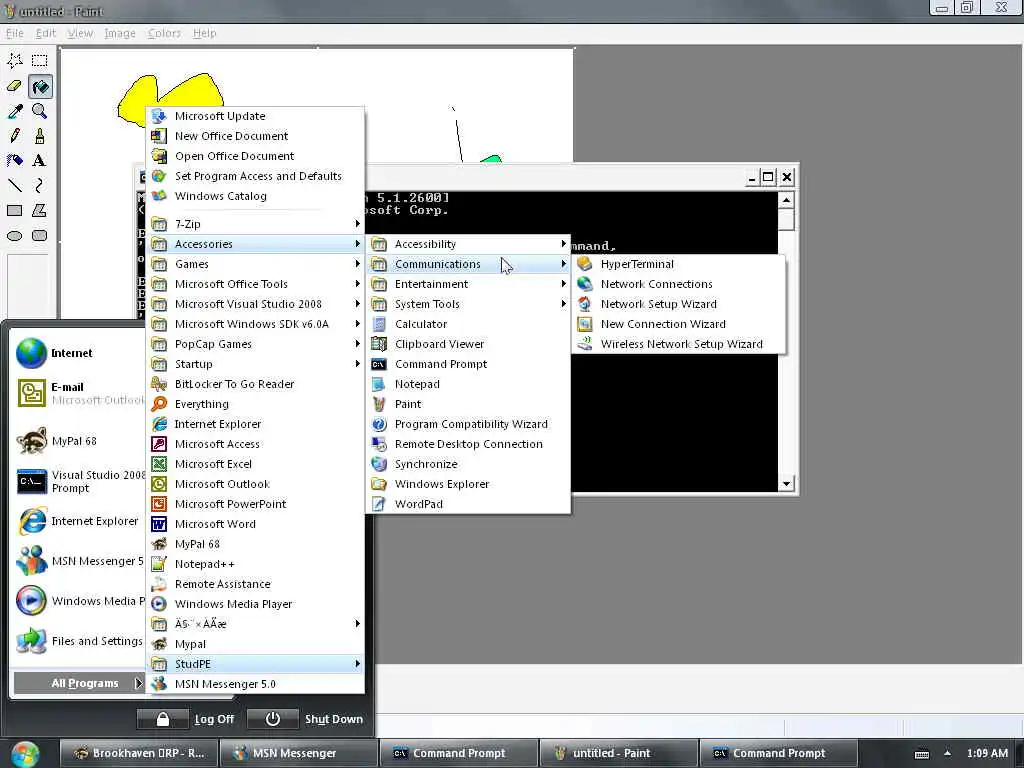Viewport: 1024px width, 768px height.
Task: Open the Colors menu in Paint
Action: (x=164, y=33)
